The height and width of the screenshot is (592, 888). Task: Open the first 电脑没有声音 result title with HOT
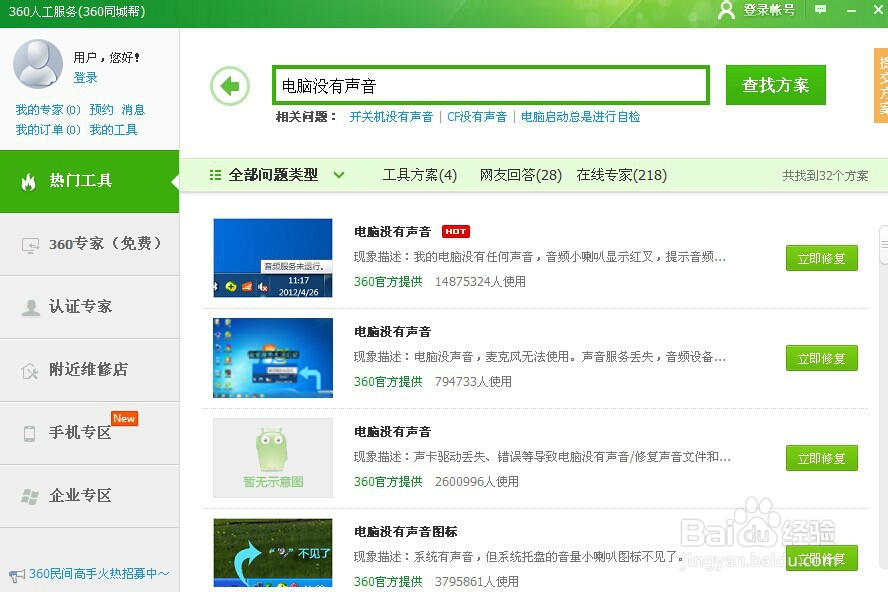pos(392,232)
